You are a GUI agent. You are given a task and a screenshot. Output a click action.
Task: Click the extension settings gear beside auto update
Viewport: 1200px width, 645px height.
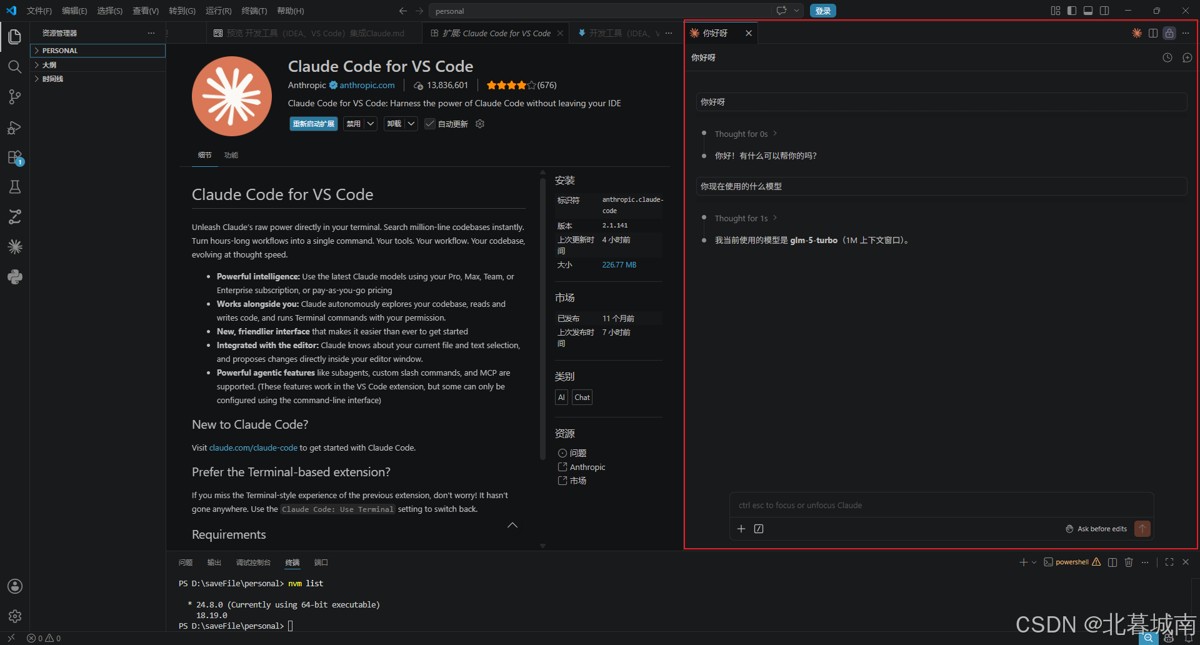tap(480, 124)
